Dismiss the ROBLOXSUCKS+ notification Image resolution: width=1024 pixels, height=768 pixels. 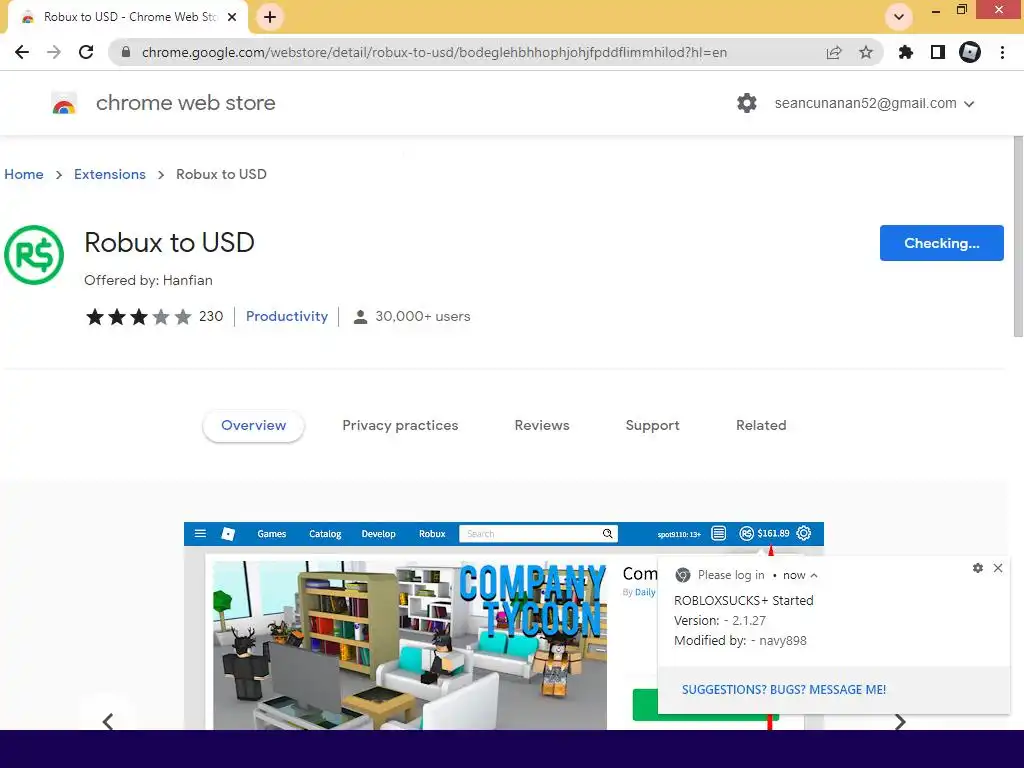pos(998,568)
